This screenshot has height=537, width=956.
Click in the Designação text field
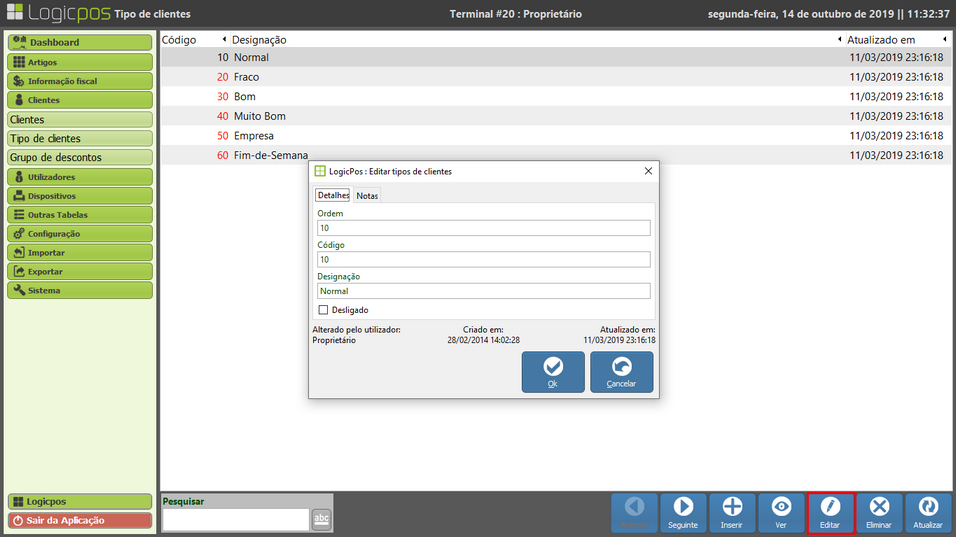(483, 291)
